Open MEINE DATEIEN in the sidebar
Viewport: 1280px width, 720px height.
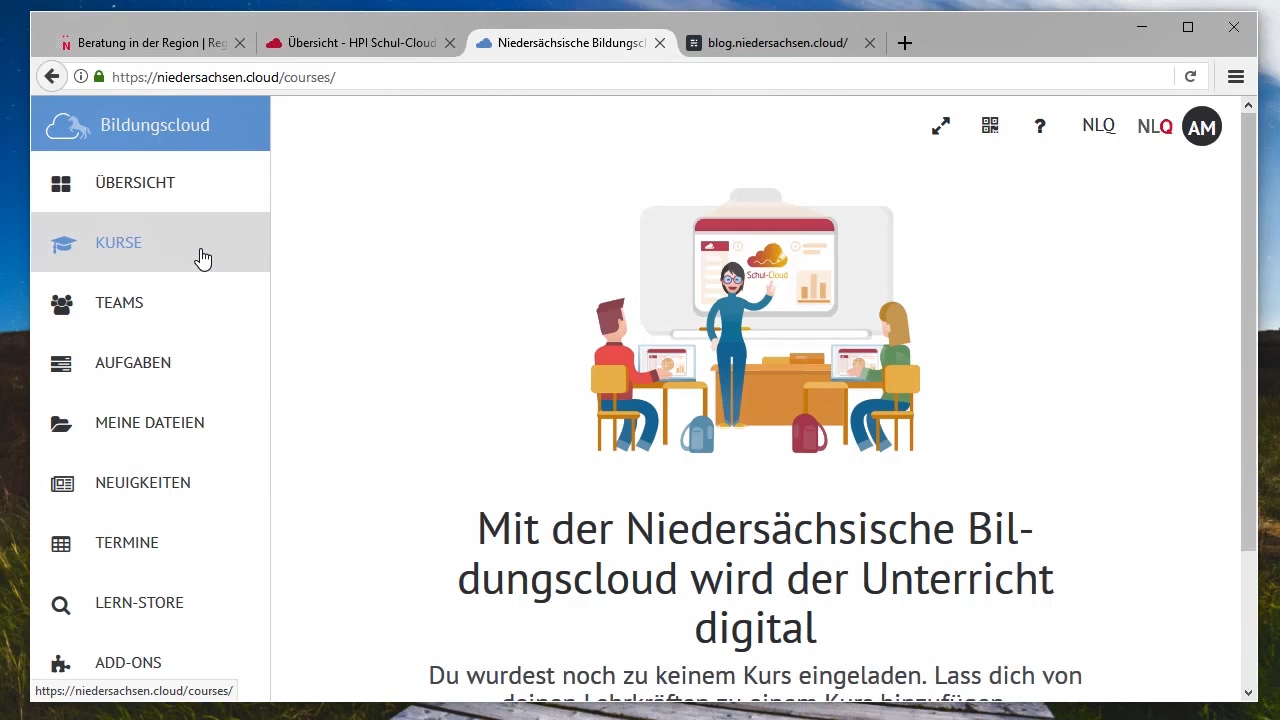click(x=150, y=422)
